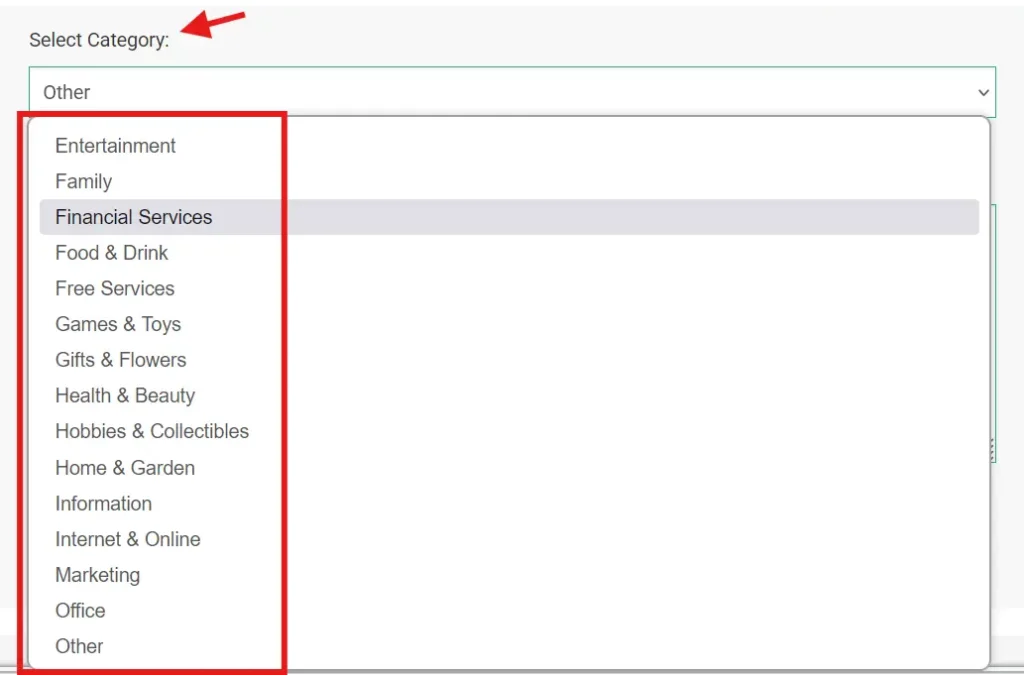
Task: Choose Other at the bottom of the list
Action: [509, 646]
